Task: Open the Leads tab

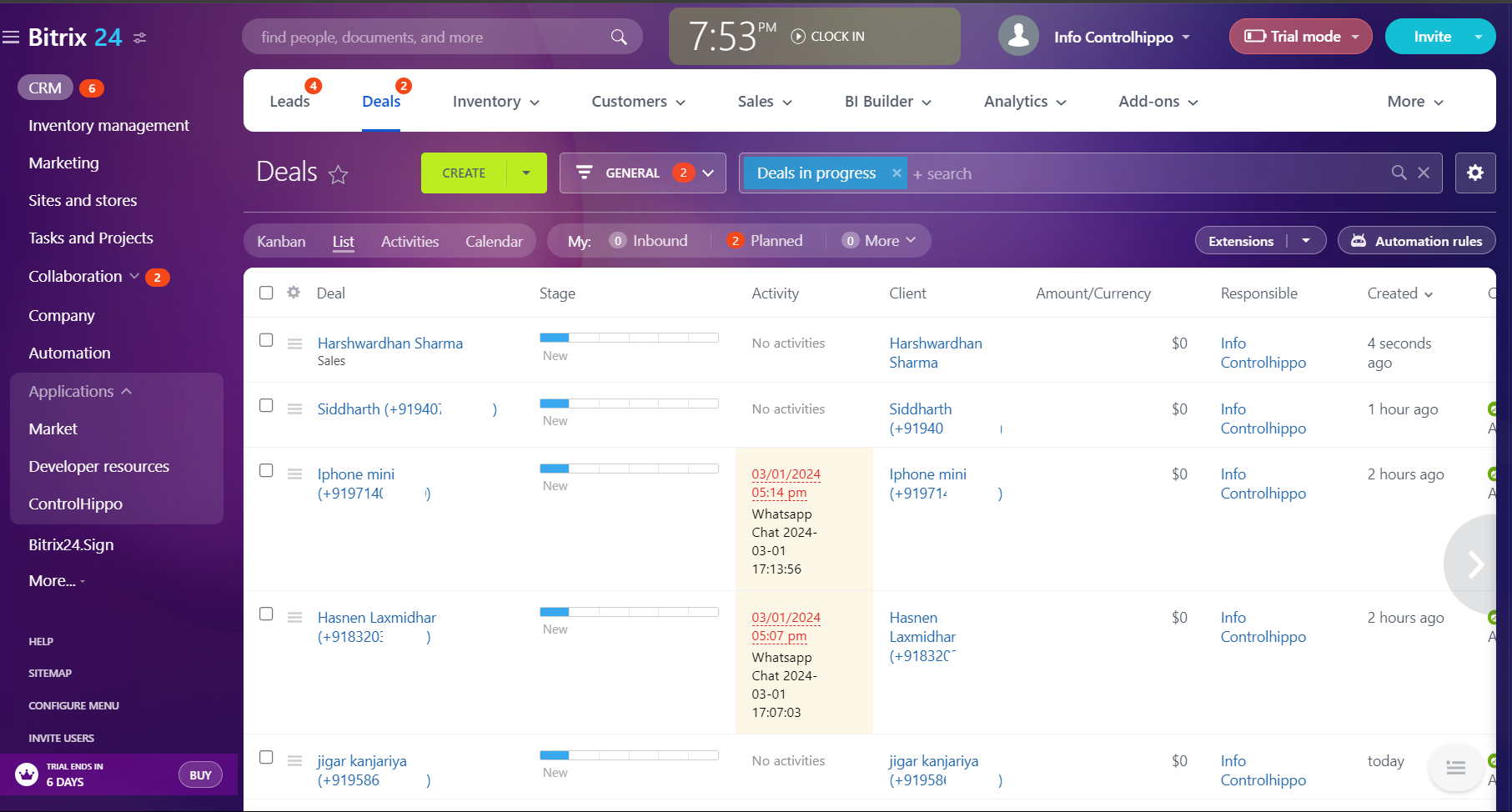Action: tap(289, 102)
